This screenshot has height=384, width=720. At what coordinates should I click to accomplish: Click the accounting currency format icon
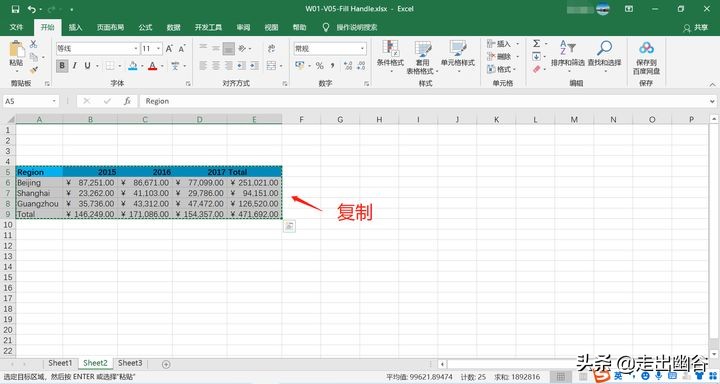pyautogui.click(x=300, y=66)
